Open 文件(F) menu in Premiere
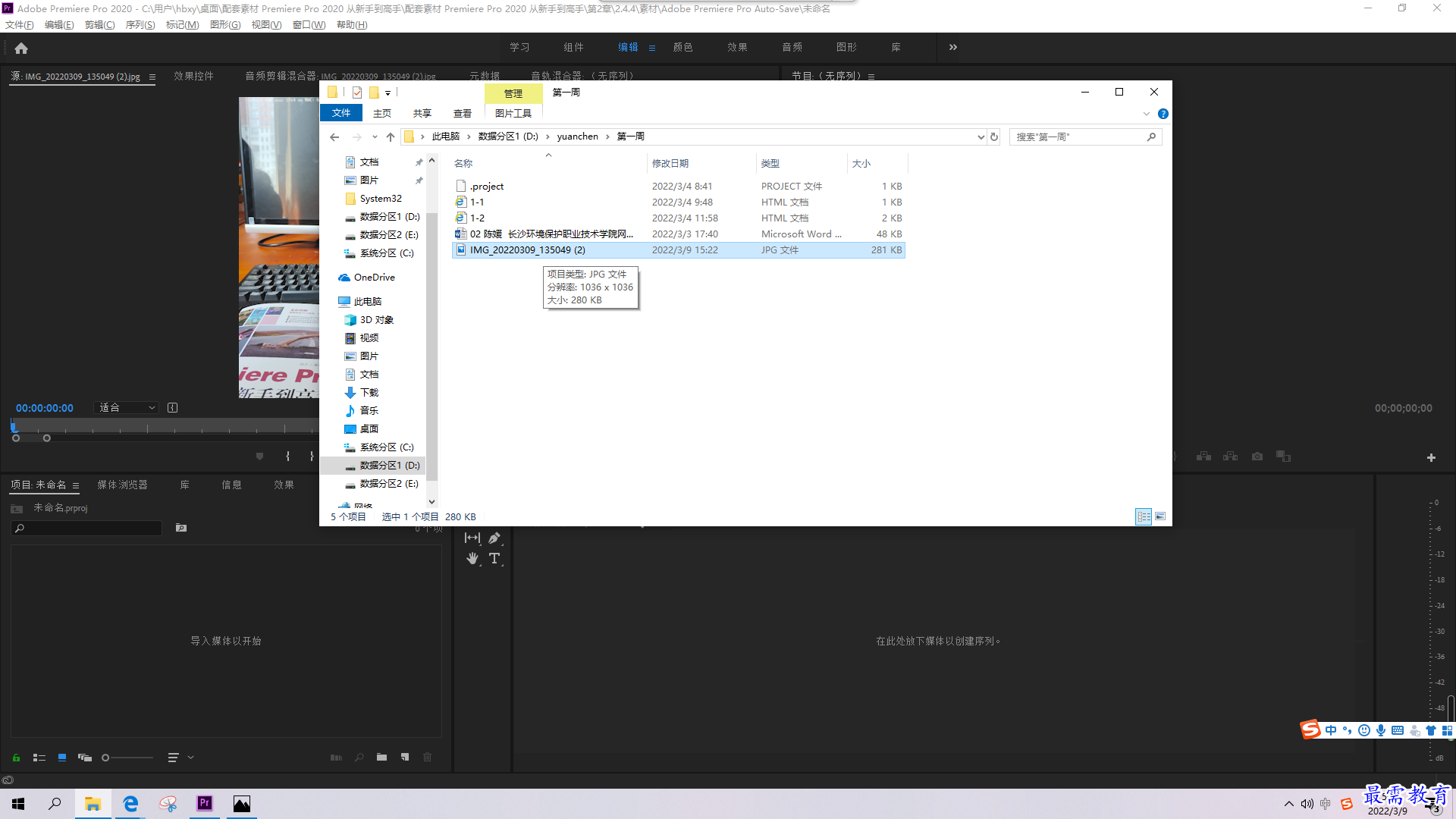The image size is (1456, 819). pyautogui.click(x=20, y=25)
